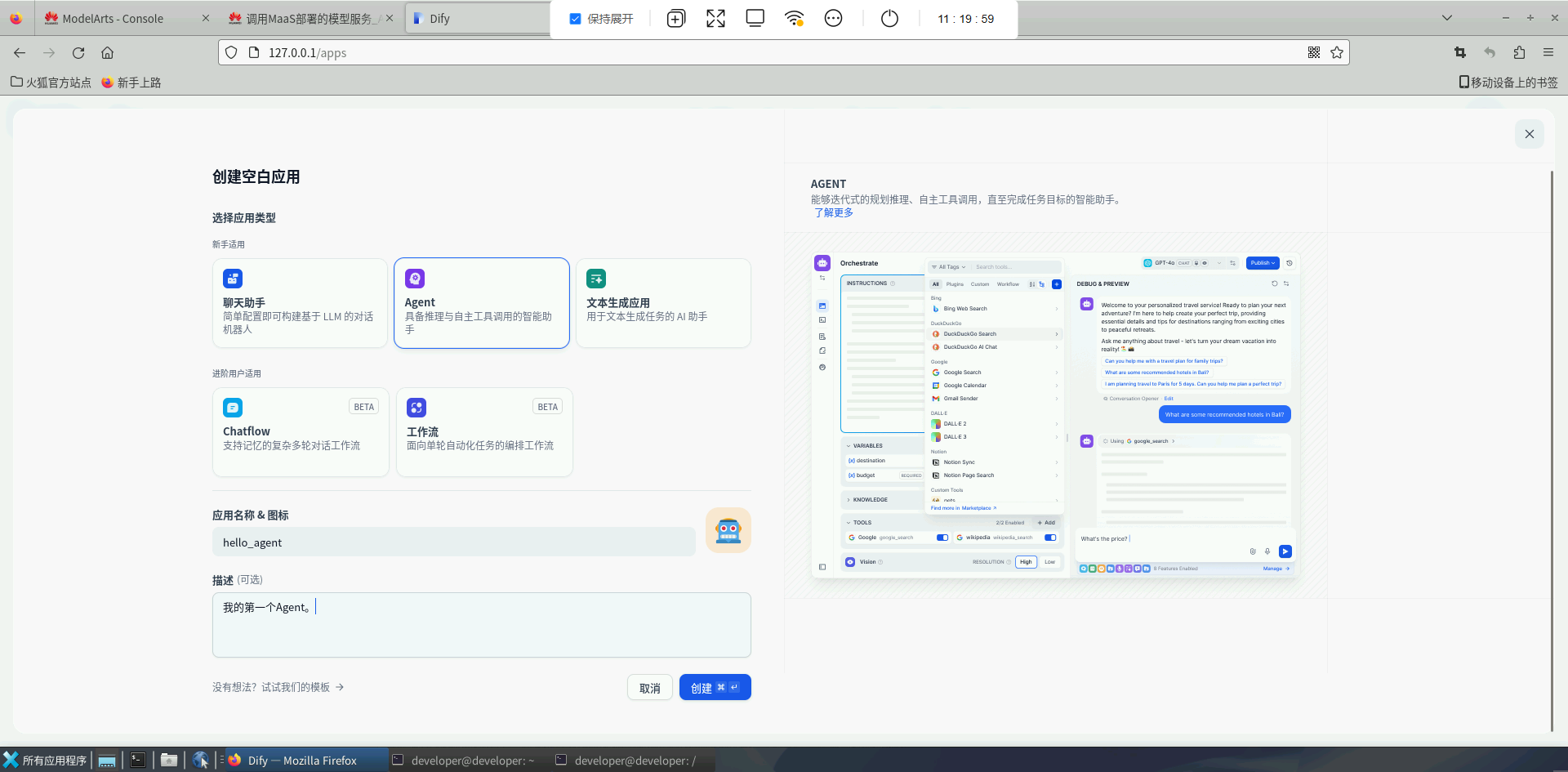
Task: Open the 了解更多 link
Action: 834,212
